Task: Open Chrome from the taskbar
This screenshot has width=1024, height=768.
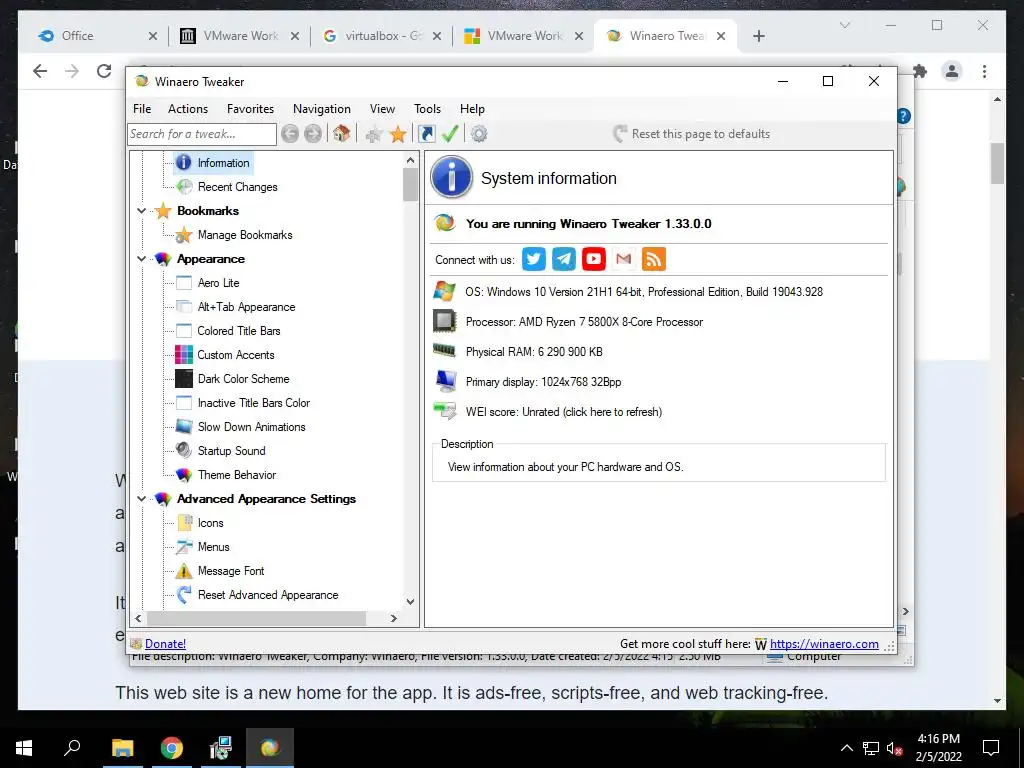Action: point(172,748)
